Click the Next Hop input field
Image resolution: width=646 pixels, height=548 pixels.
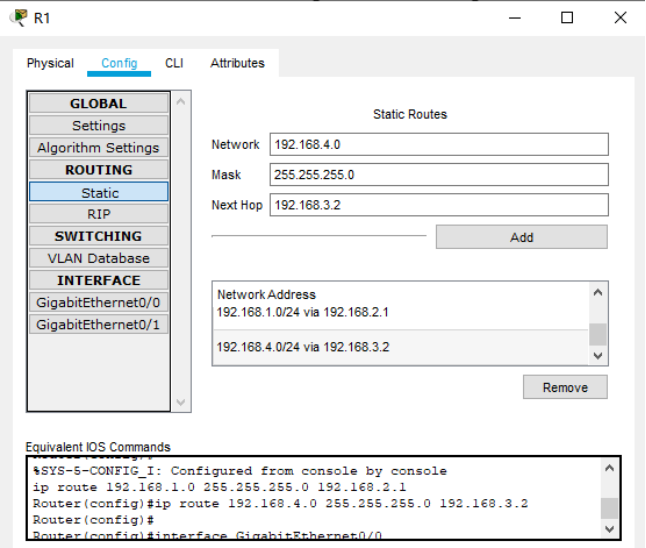coord(439,205)
